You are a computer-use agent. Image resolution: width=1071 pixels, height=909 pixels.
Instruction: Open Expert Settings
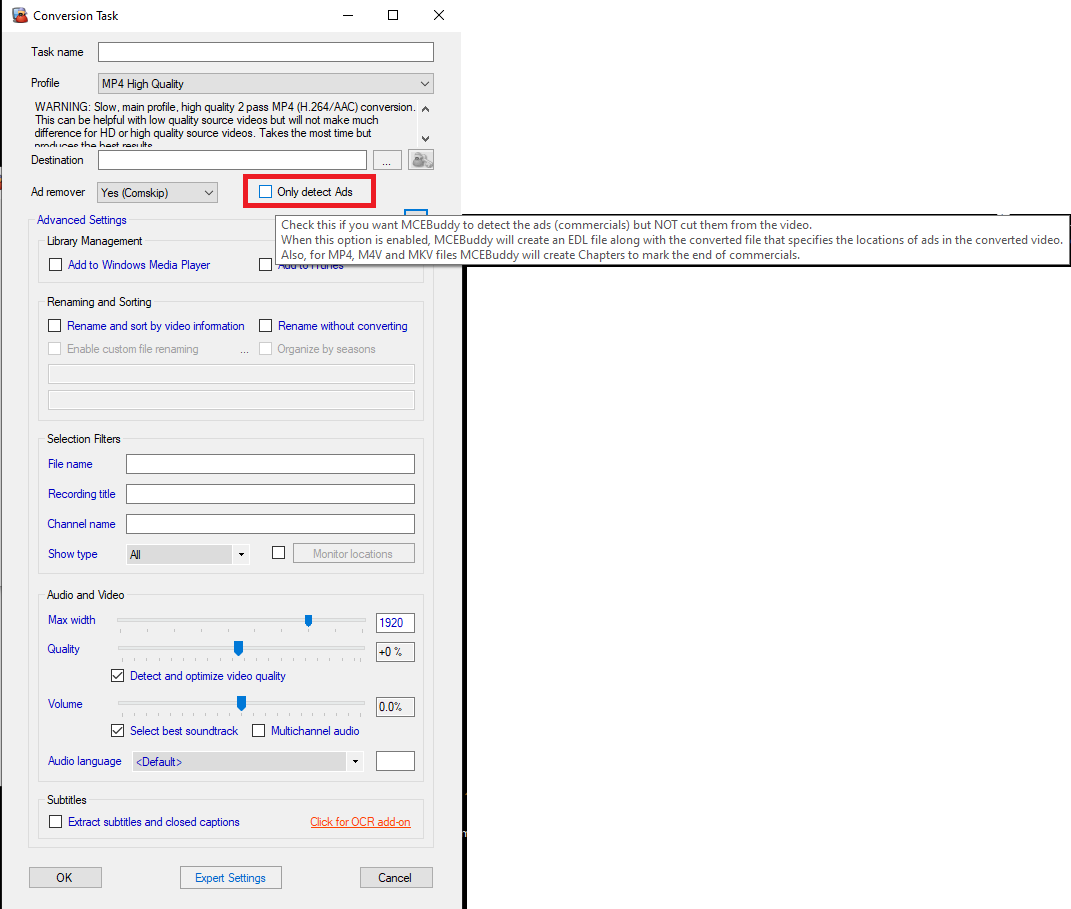tap(230, 878)
